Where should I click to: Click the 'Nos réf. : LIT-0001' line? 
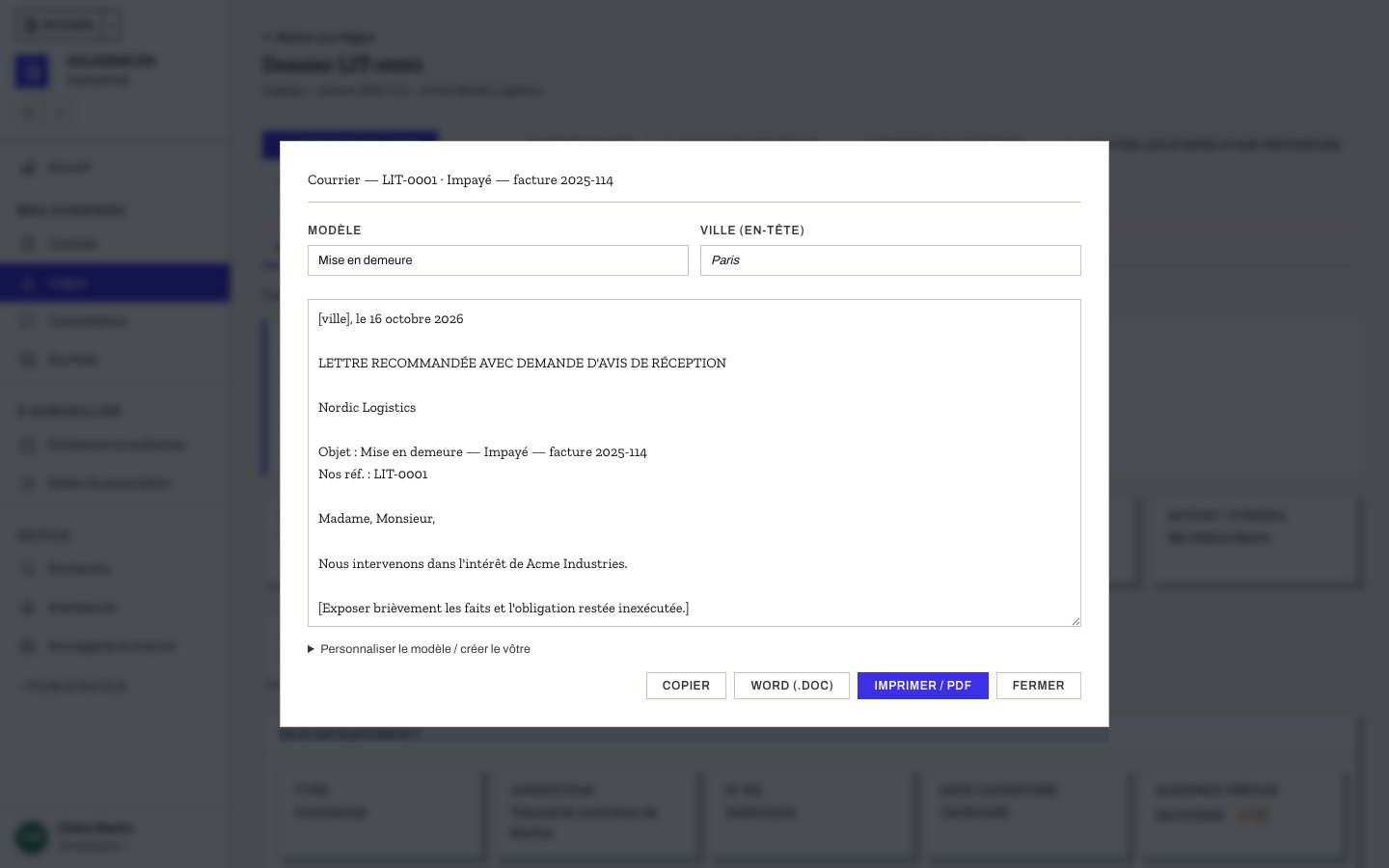372,475
